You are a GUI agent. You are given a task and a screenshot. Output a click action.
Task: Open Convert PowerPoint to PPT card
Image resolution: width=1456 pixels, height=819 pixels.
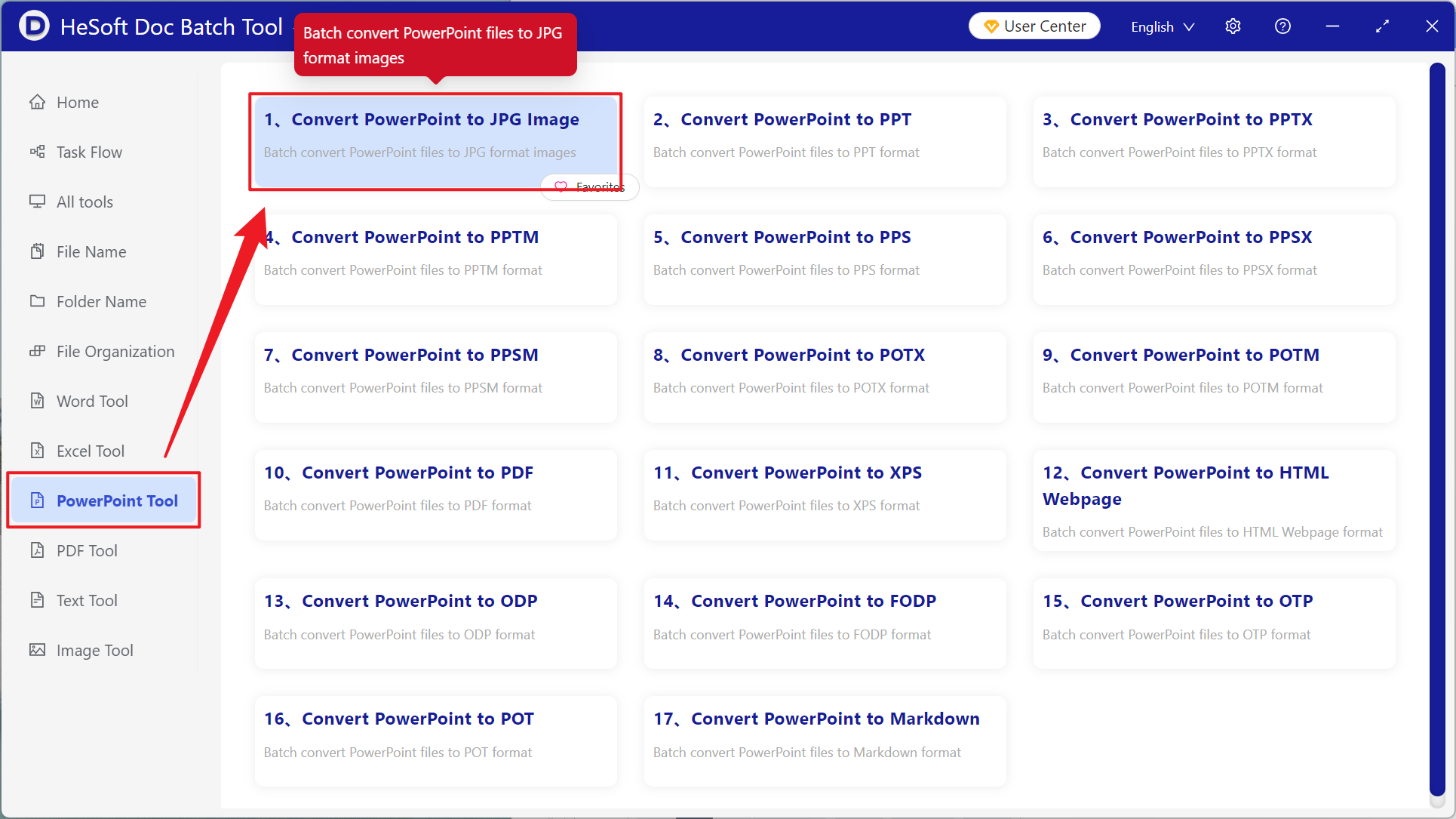(825, 141)
